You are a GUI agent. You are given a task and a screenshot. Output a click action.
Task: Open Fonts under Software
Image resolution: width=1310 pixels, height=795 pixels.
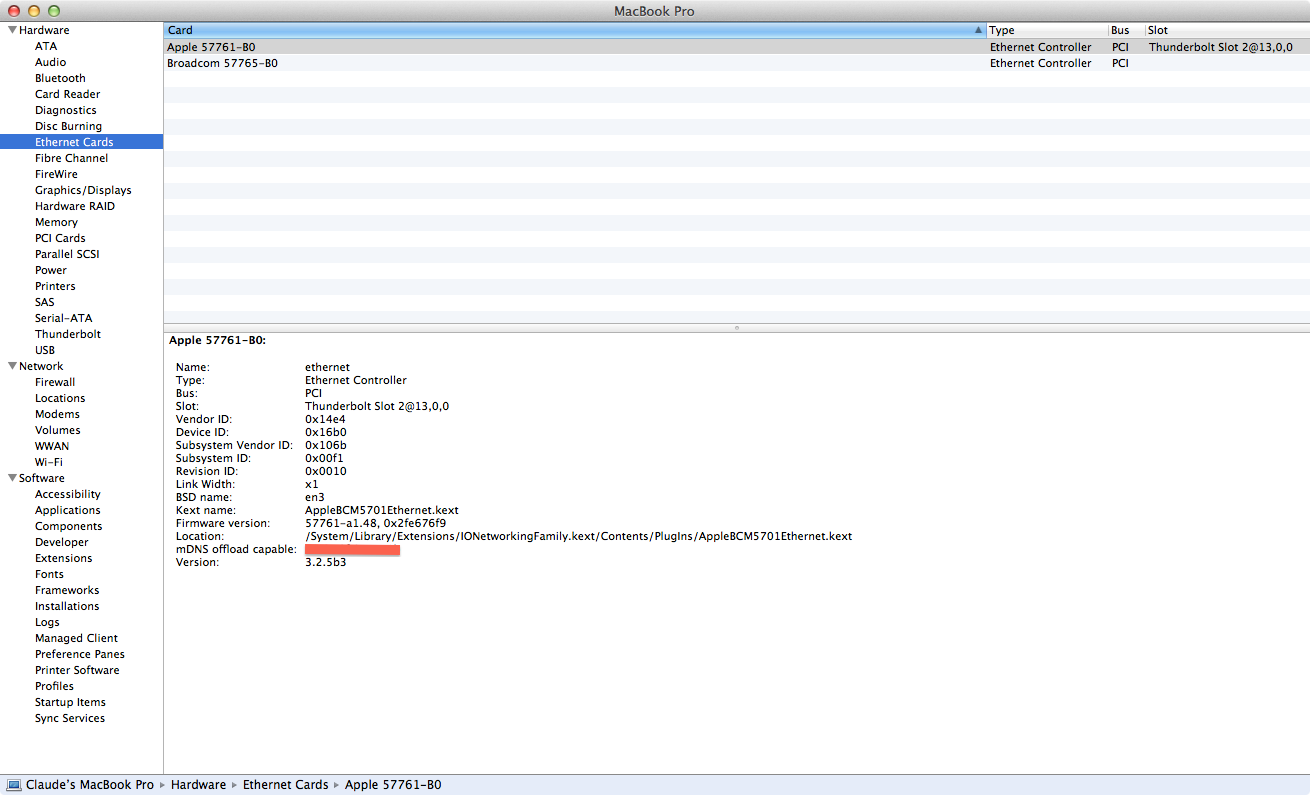(x=49, y=574)
